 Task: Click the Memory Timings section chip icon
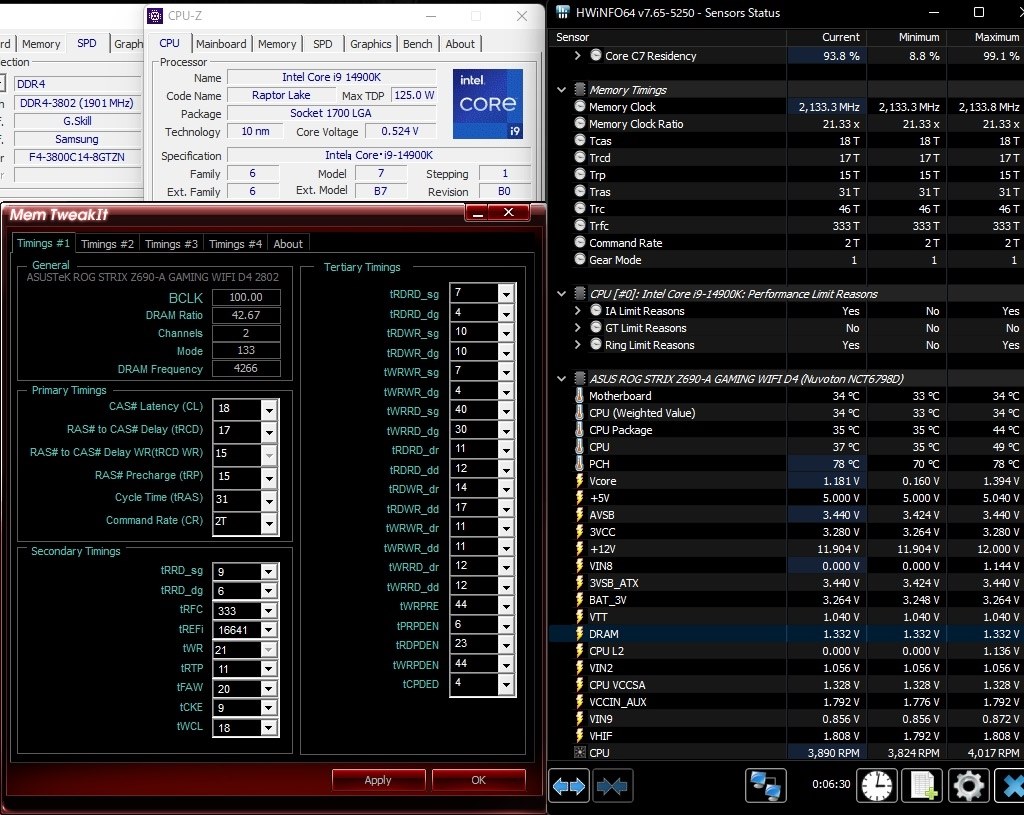[580, 89]
